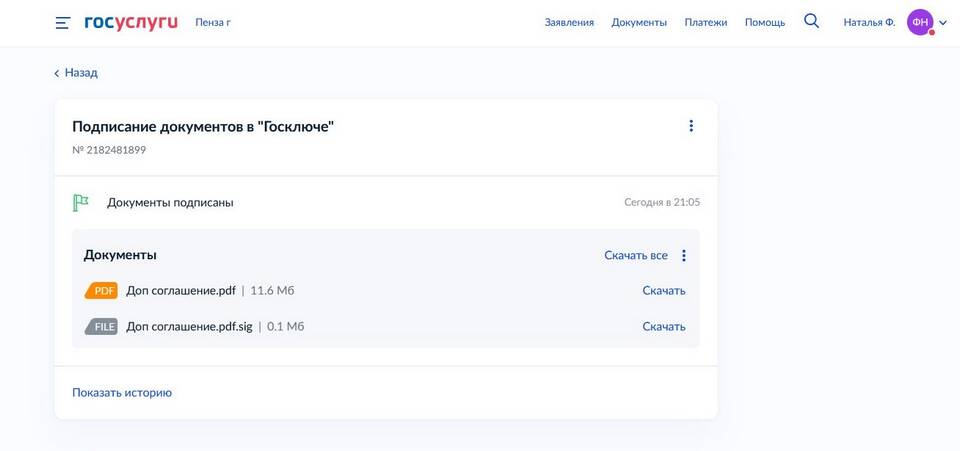Expand the profile dropdown chevron
This screenshot has height=451, width=960.
(943, 23)
